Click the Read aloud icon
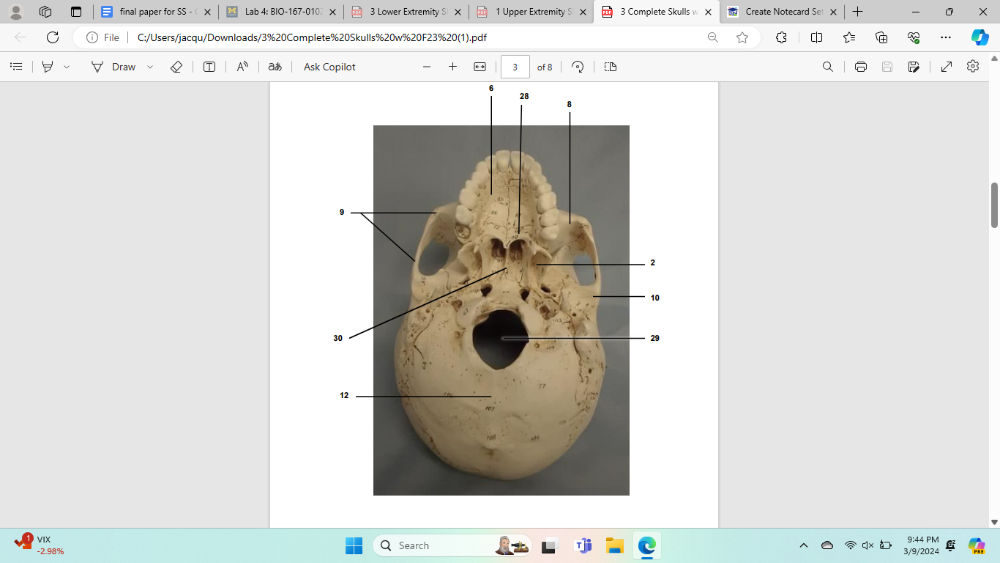Viewport: 1000px width, 563px height. point(242,67)
